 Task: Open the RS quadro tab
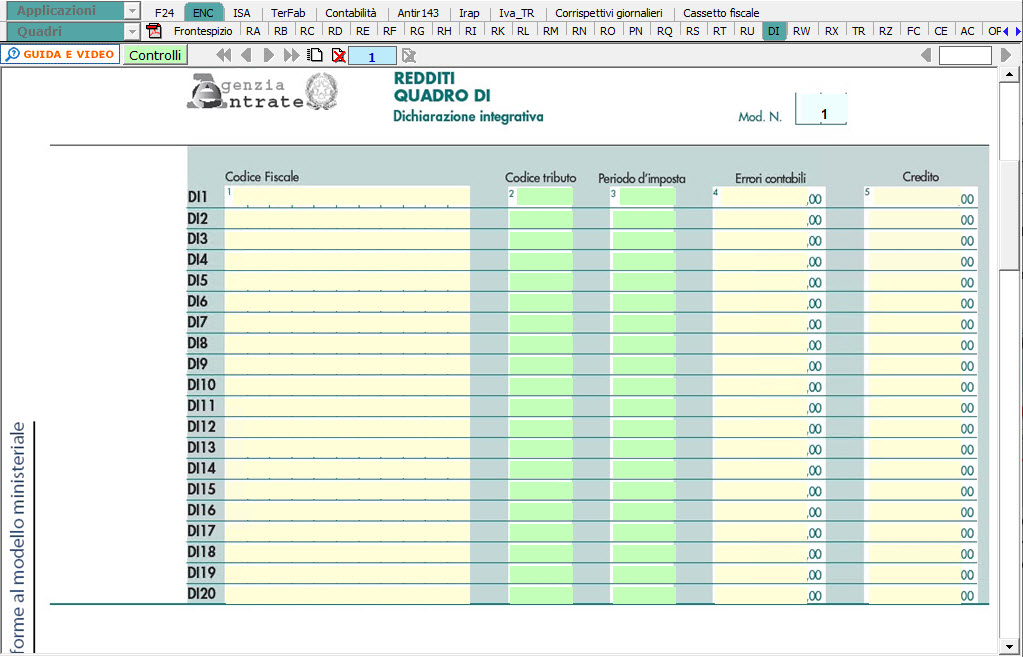(693, 31)
